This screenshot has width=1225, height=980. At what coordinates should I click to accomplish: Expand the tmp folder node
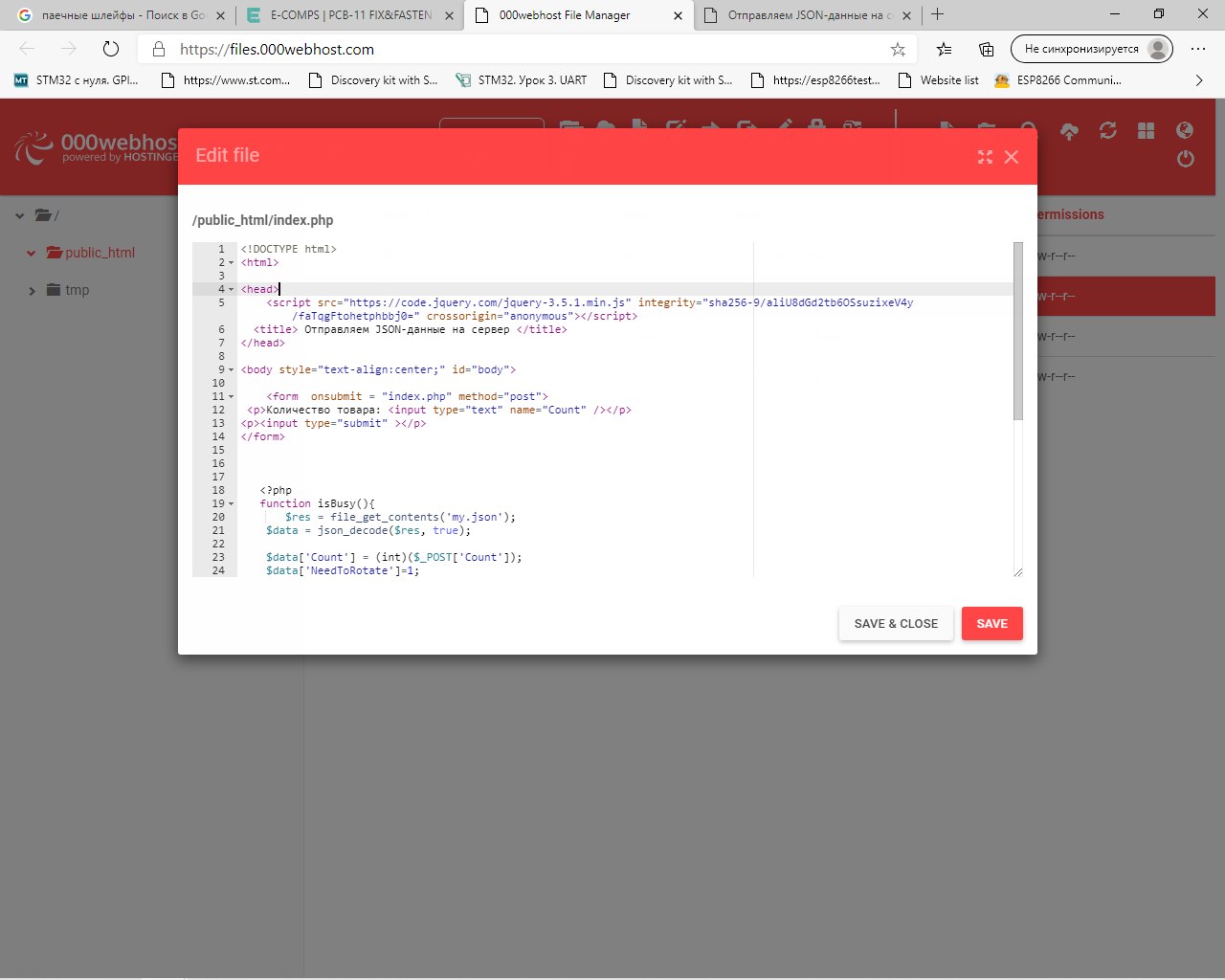pyautogui.click(x=32, y=291)
